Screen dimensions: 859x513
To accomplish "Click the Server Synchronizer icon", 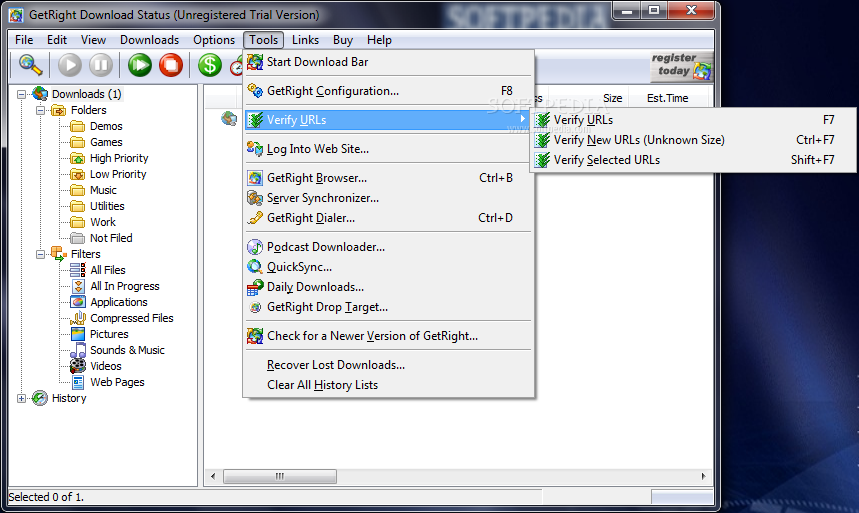I will (x=255, y=198).
